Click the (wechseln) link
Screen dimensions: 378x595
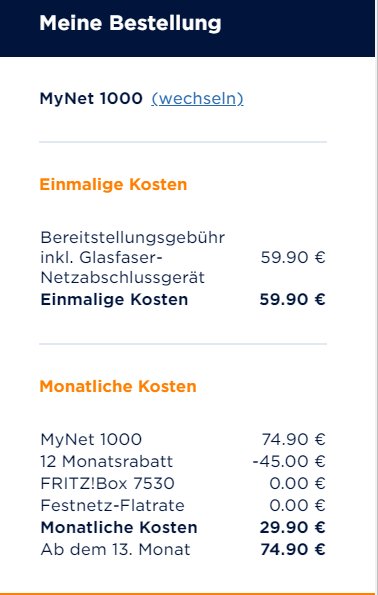point(197,99)
